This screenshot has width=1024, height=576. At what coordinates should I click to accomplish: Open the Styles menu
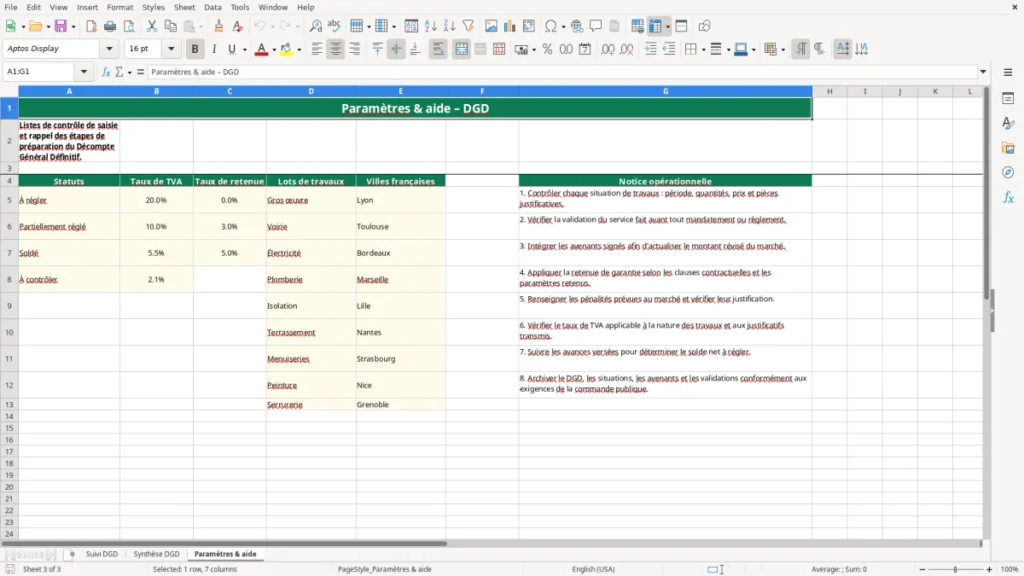153,7
